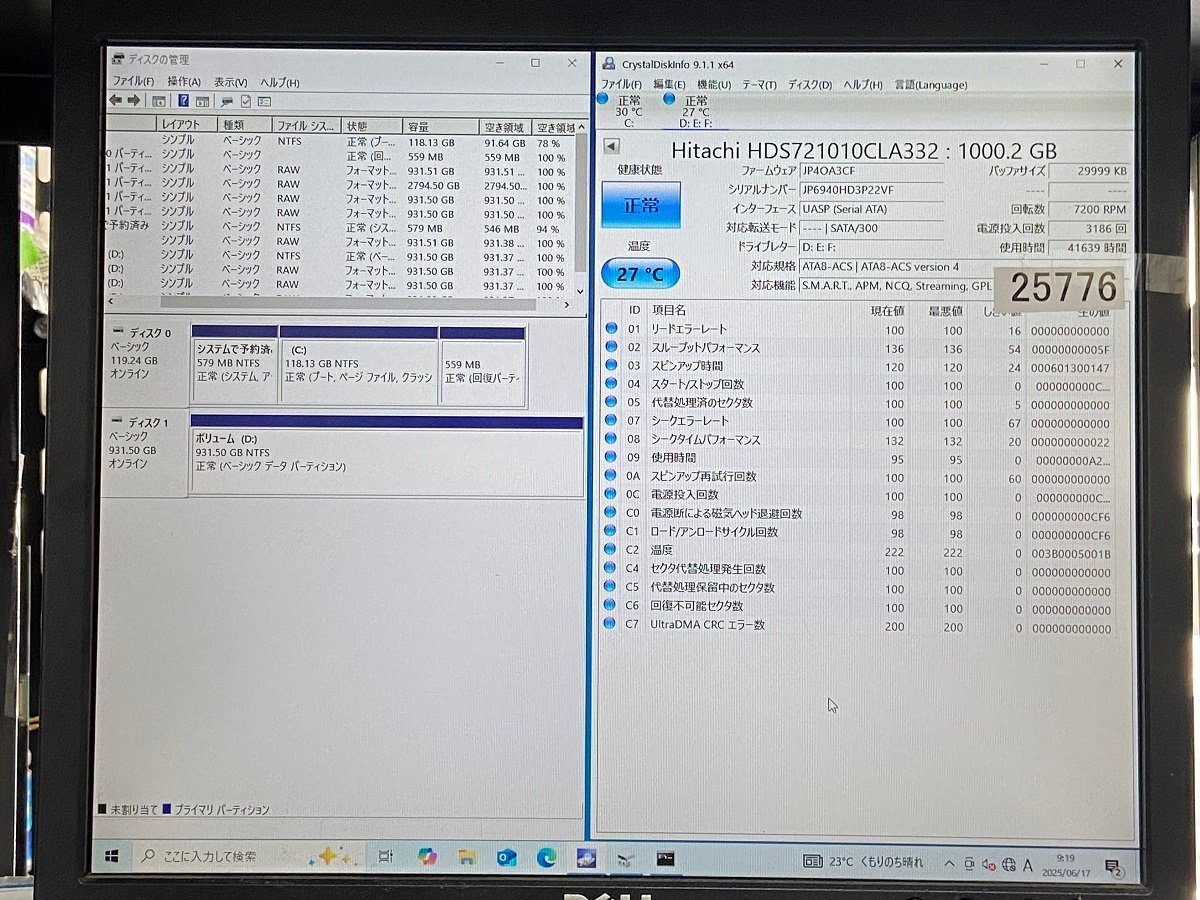Select the D: E: F: drive status orb

(x=669, y=99)
